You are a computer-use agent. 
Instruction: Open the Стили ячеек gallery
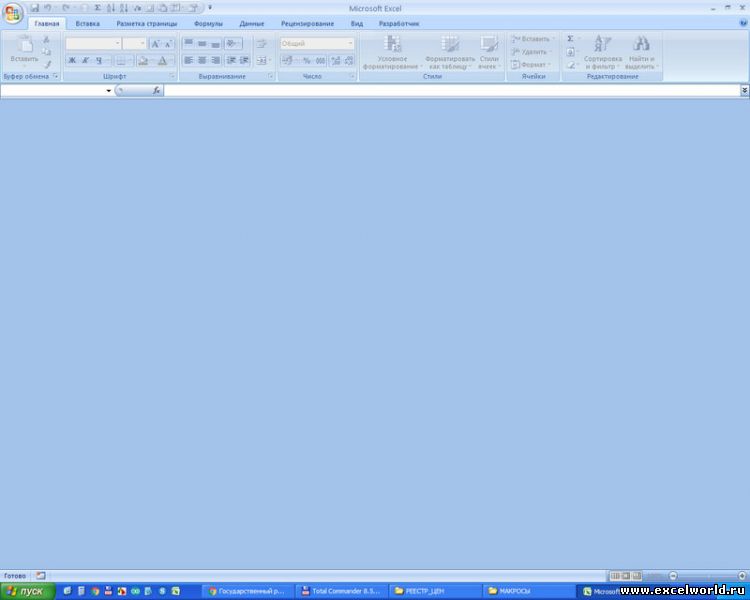point(489,52)
